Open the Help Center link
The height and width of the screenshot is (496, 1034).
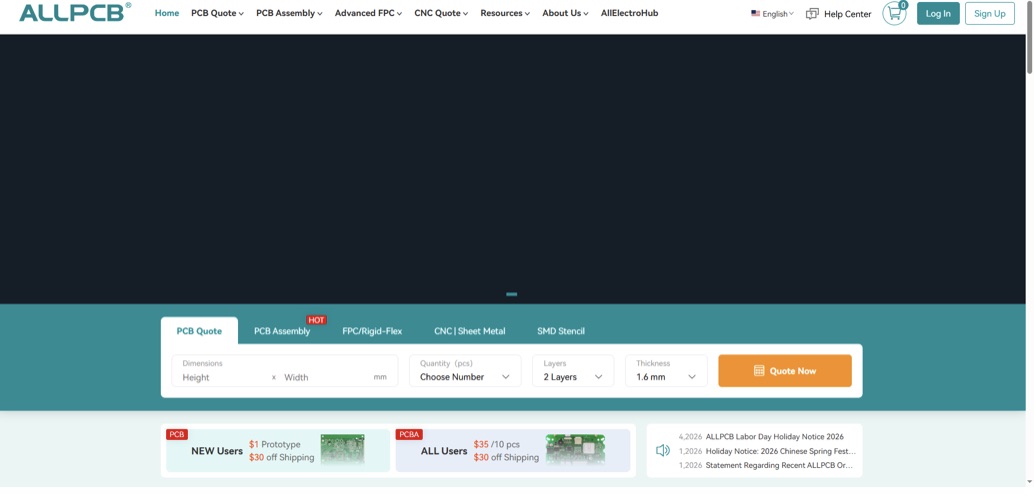click(847, 14)
